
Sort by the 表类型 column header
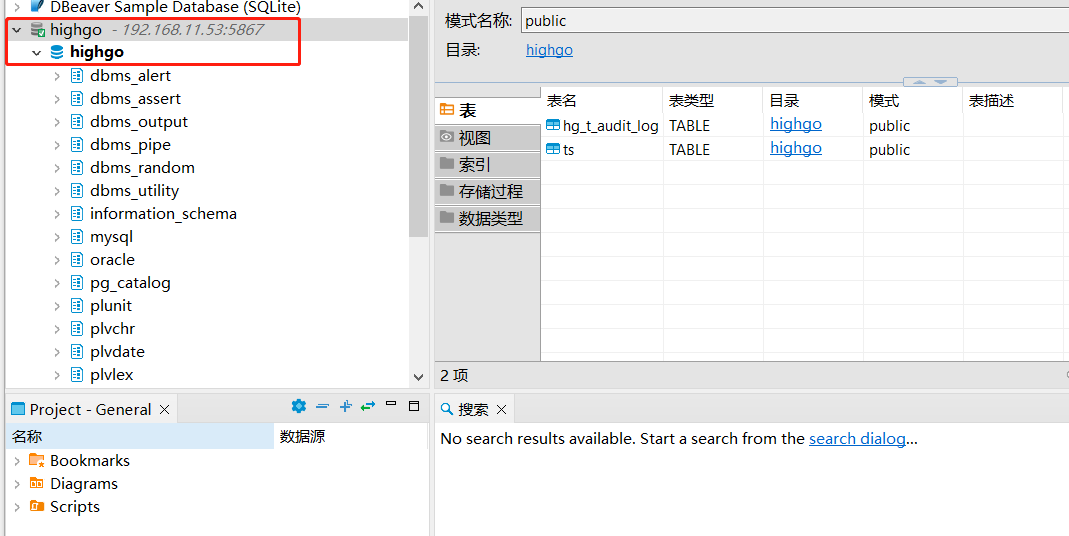[x=713, y=100]
